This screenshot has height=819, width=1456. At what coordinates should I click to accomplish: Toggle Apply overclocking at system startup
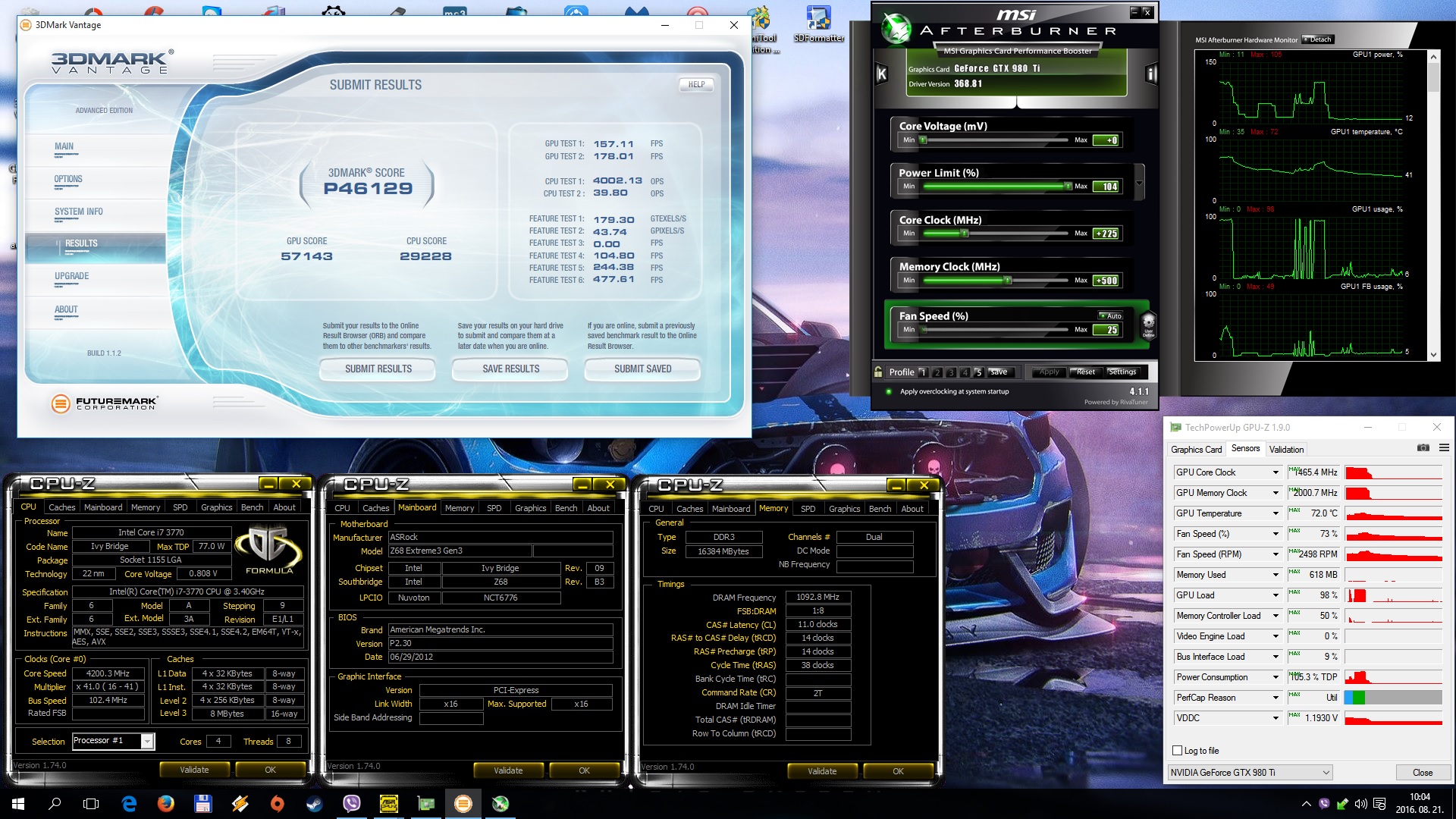pyautogui.click(x=889, y=391)
